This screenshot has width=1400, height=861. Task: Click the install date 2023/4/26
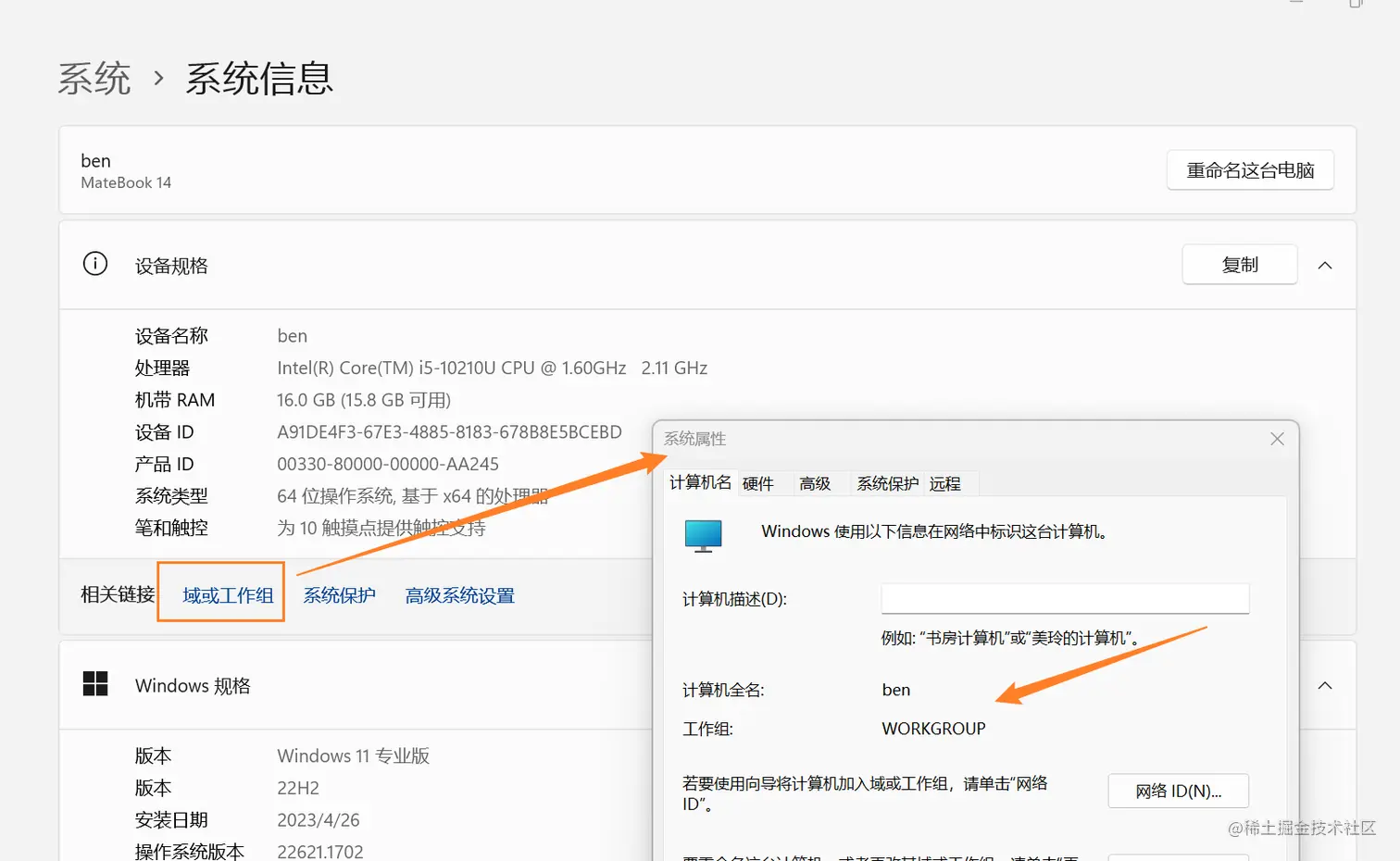[x=319, y=820]
